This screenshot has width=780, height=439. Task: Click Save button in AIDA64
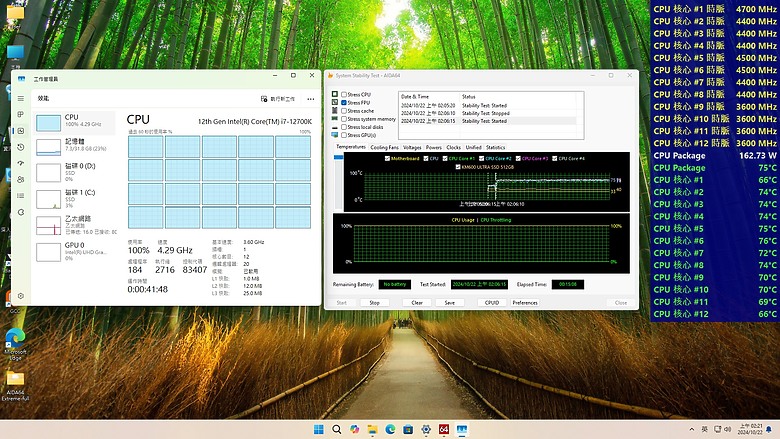[450, 303]
